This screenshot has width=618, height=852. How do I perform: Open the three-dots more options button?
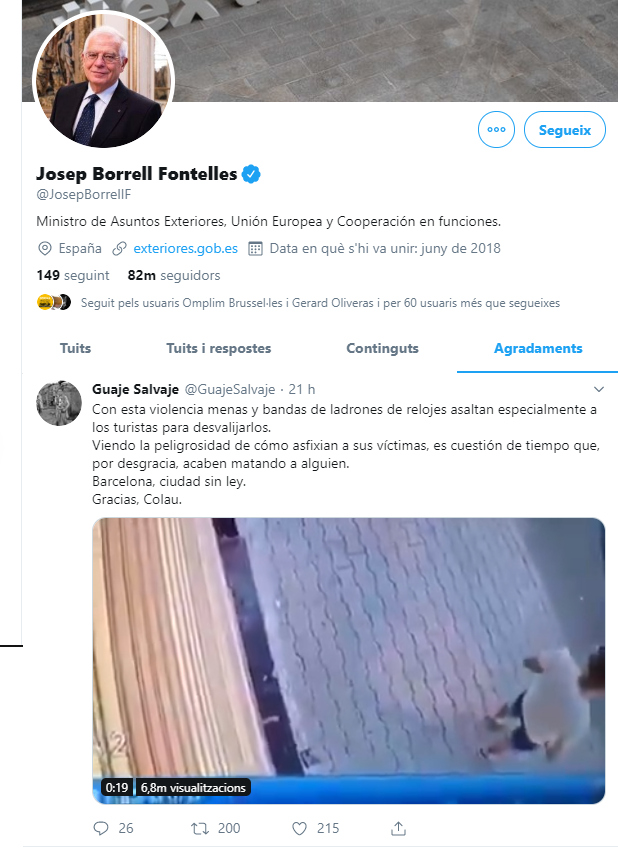(x=496, y=129)
